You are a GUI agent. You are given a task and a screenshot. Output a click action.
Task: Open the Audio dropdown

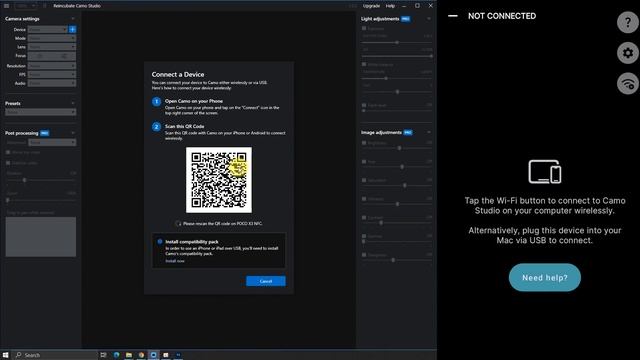52,83
